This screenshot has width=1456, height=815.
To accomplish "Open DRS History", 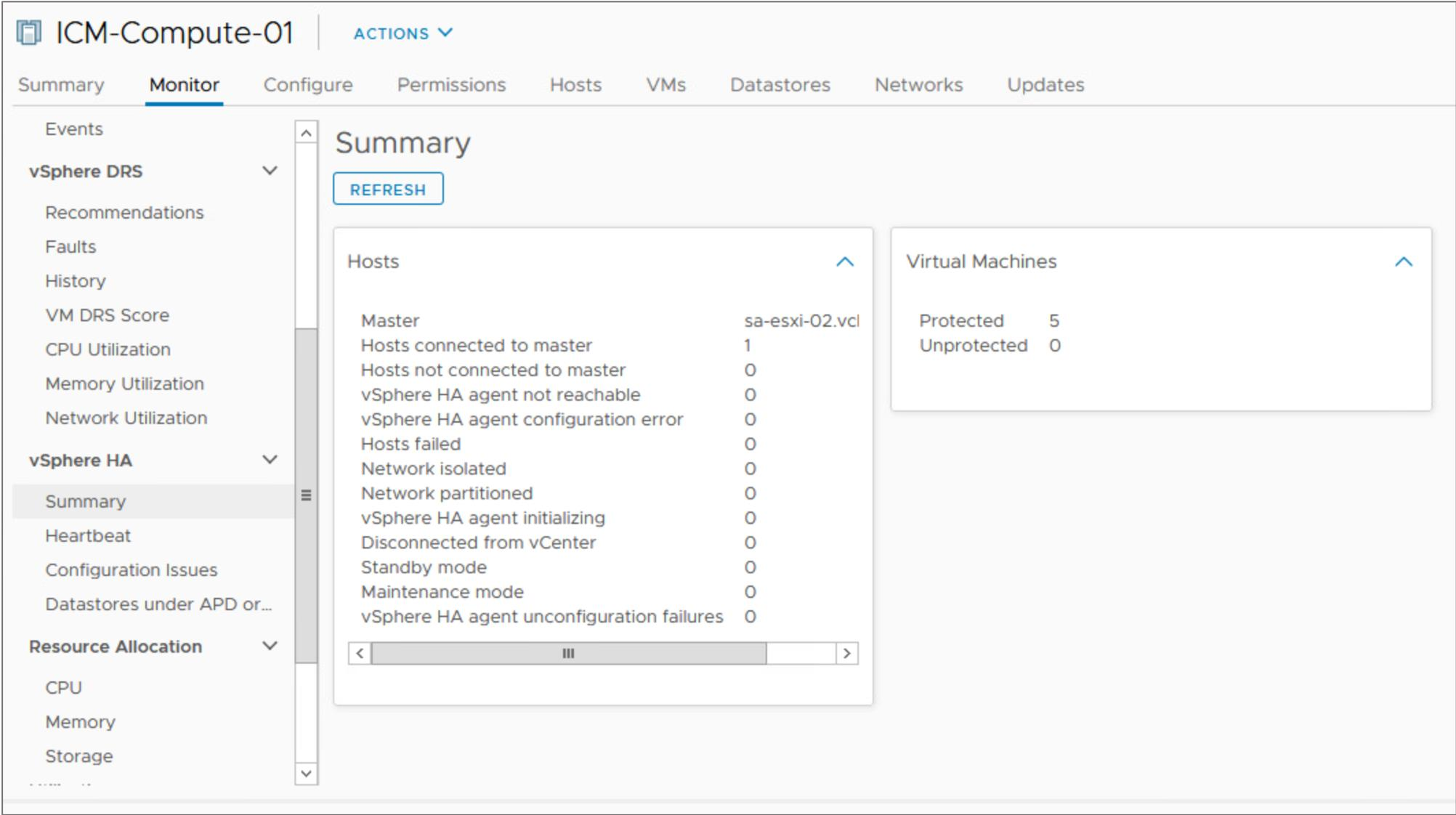I will [x=76, y=281].
